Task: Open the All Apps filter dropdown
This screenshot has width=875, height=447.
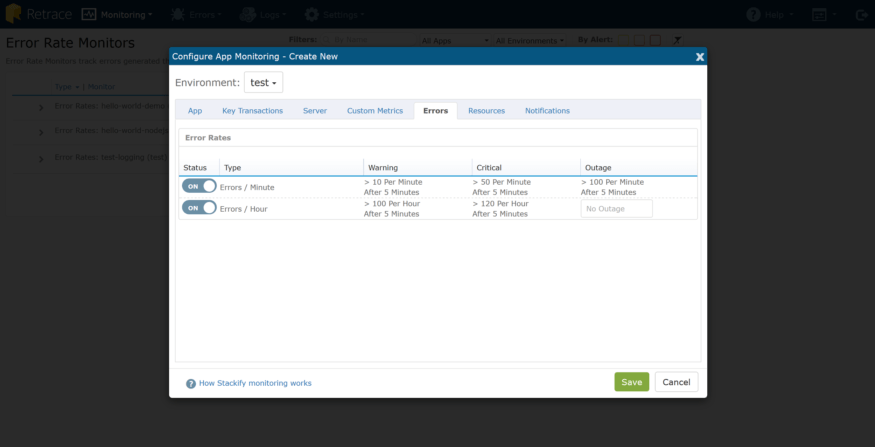Action: click(x=455, y=41)
